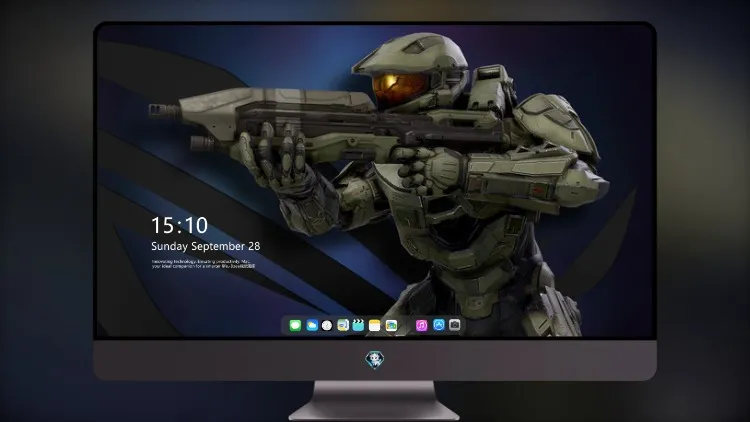
Task: Launch the pink iTunes music app
Action: [x=421, y=326]
